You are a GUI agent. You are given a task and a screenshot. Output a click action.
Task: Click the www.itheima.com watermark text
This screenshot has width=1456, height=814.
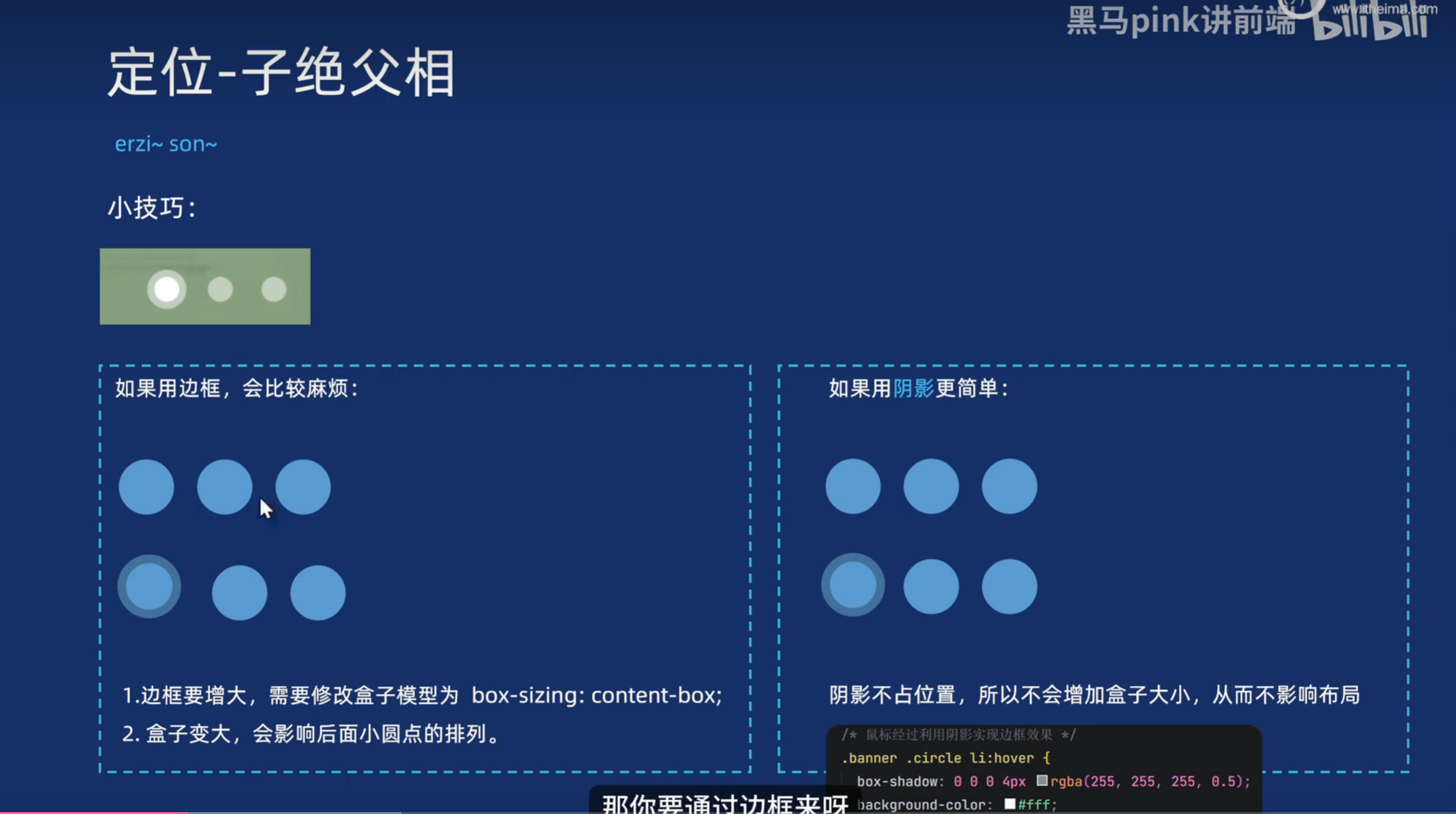point(1385,9)
